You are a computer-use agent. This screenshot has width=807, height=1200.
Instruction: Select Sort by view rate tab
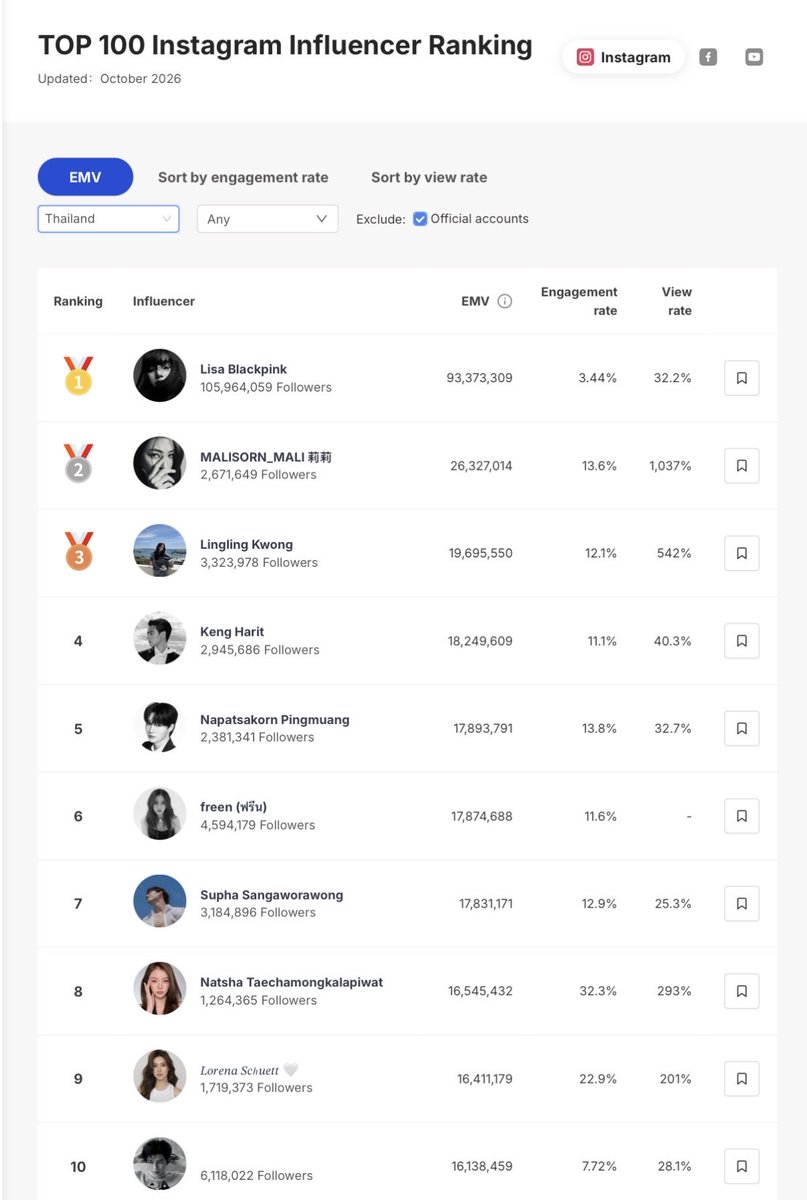(429, 177)
